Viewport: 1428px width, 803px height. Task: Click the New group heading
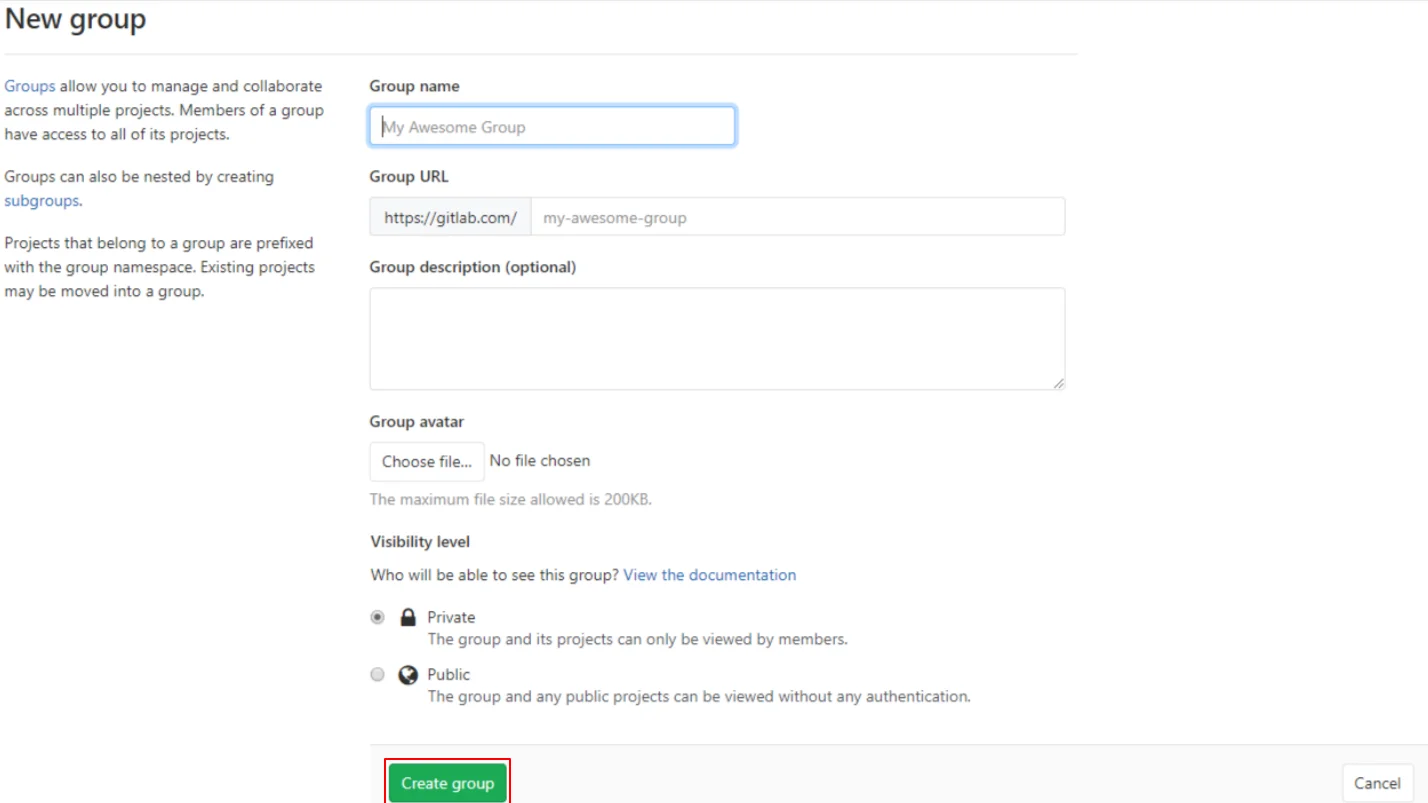76,19
